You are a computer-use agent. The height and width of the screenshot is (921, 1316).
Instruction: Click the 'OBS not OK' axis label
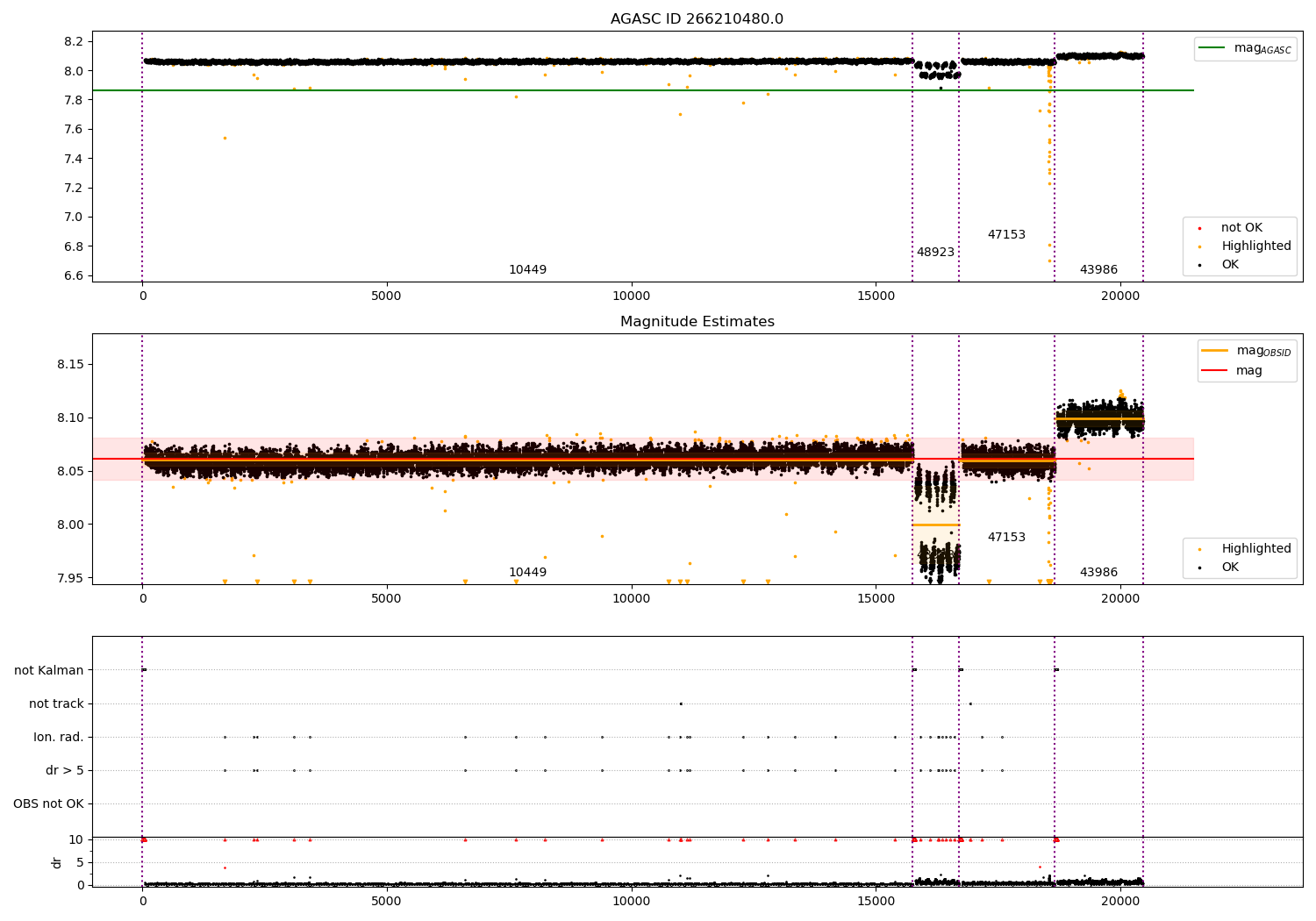point(48,804)
